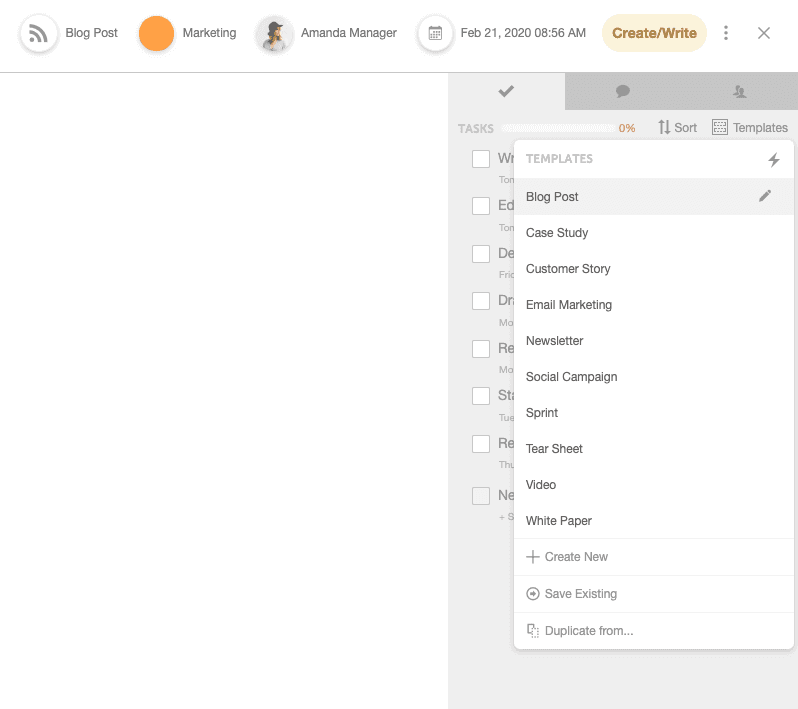Viewport: 798px width, 709px height.
Task: Edit the Blog Post template with pencil icon
Action: point(765,196)
